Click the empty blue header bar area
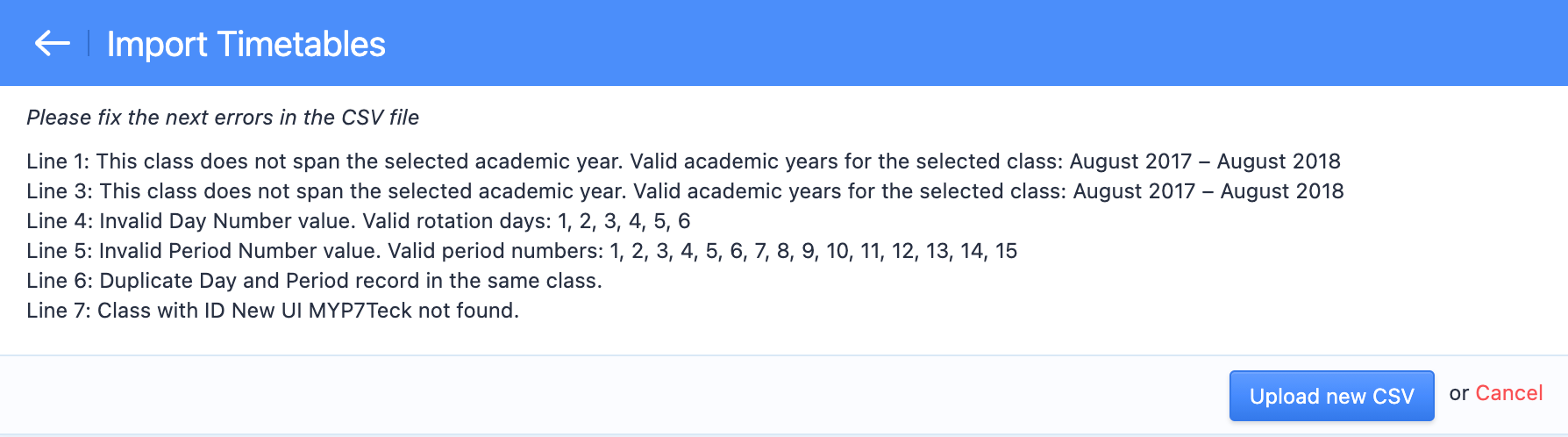The image size is (1568, 437). coord(965,43)
